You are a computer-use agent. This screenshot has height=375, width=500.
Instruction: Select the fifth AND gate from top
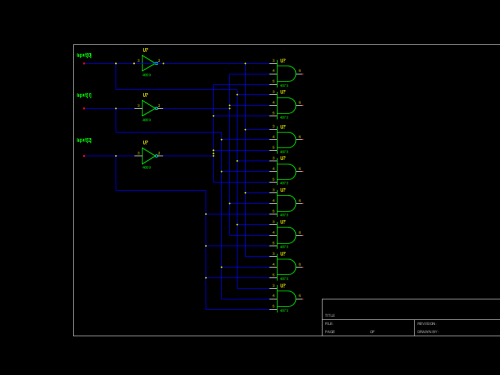pos(286,203)
